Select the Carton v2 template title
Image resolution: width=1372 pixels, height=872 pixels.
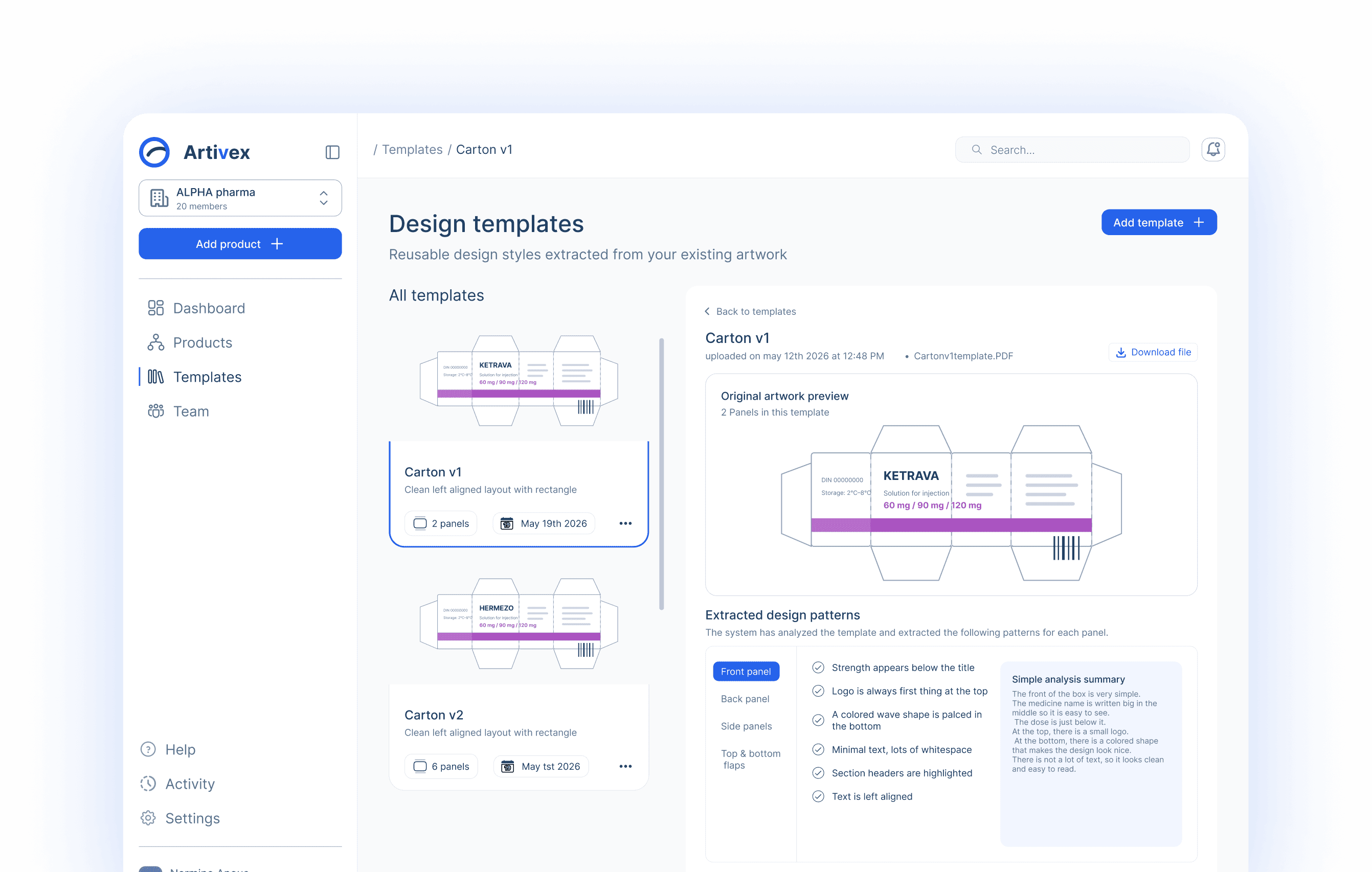coord(434,716)
